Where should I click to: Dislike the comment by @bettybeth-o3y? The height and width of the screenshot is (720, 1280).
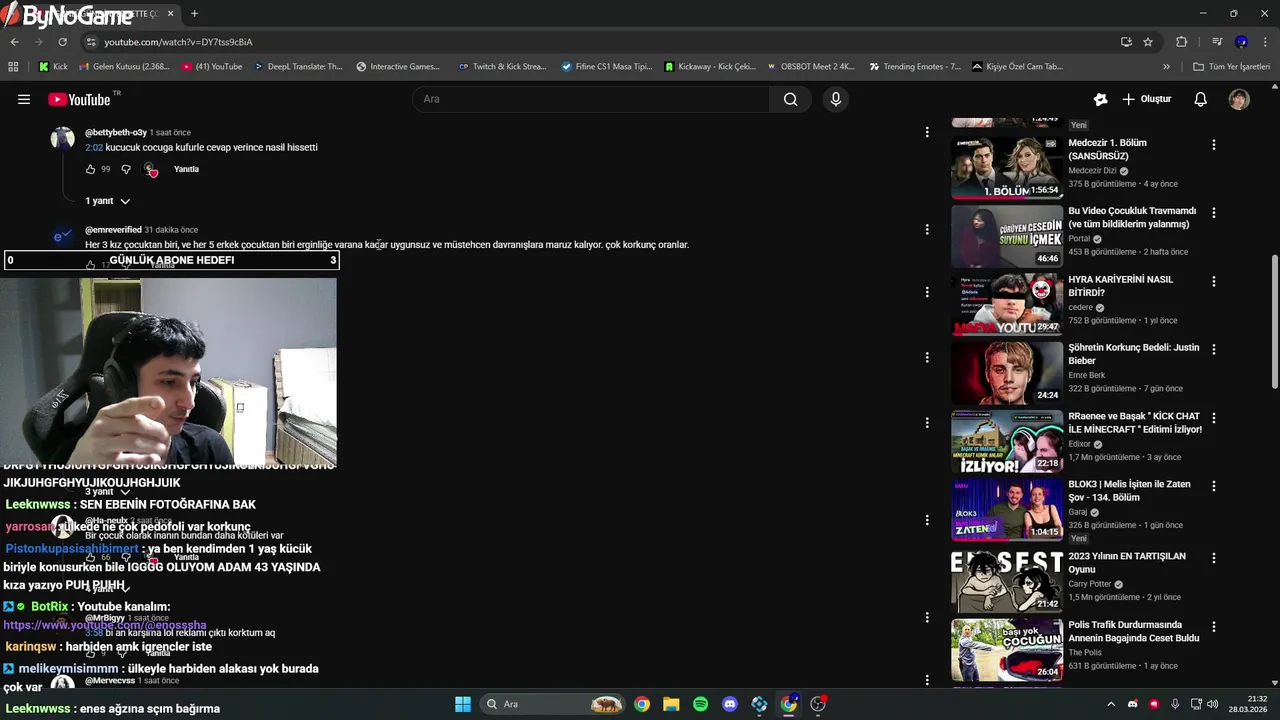tap(126, 170)
